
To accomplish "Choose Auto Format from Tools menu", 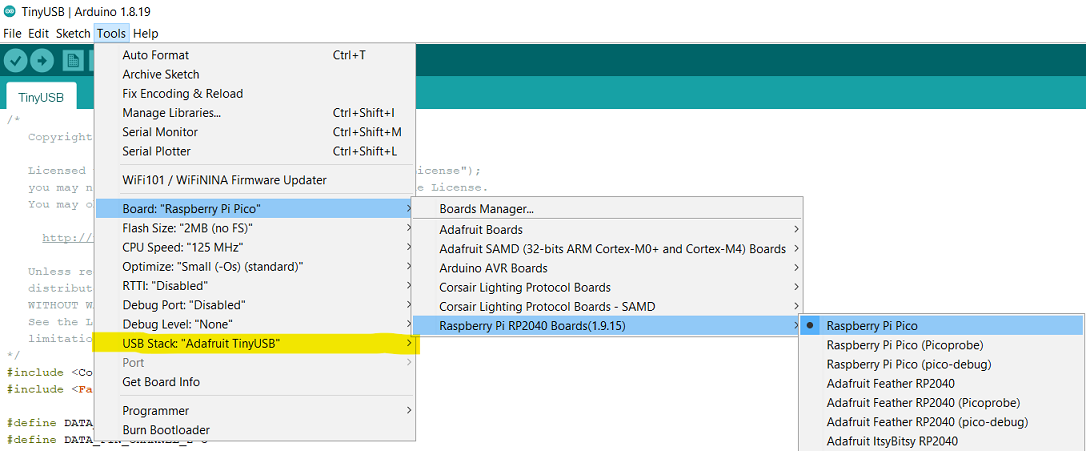I will 255,55.
